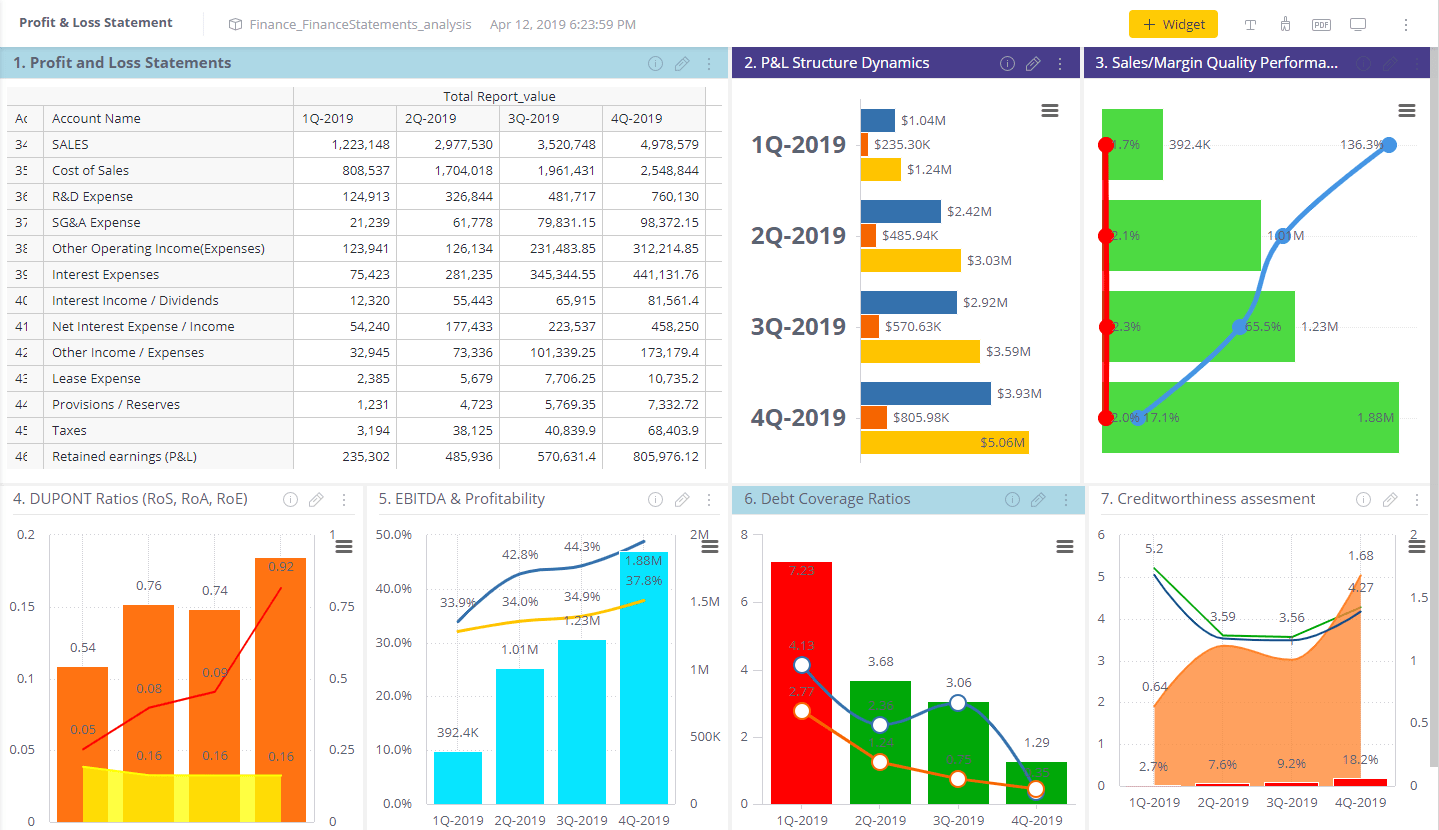Screen dimensions: 1439x830
Task: Click the 38,125 Taxes value cell
Action: (446, 430)
